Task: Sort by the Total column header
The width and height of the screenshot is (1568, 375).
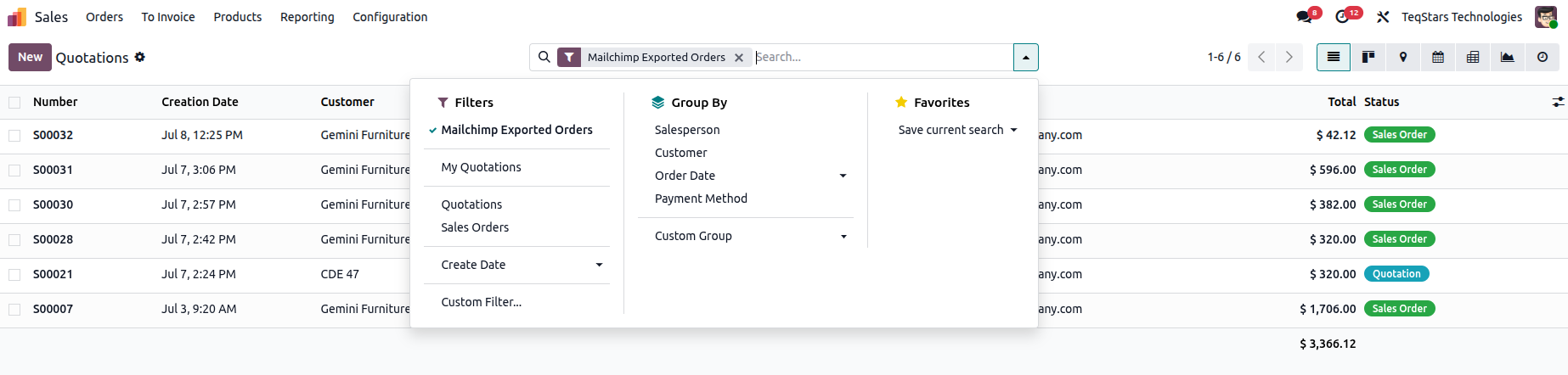Action: 1342,102
